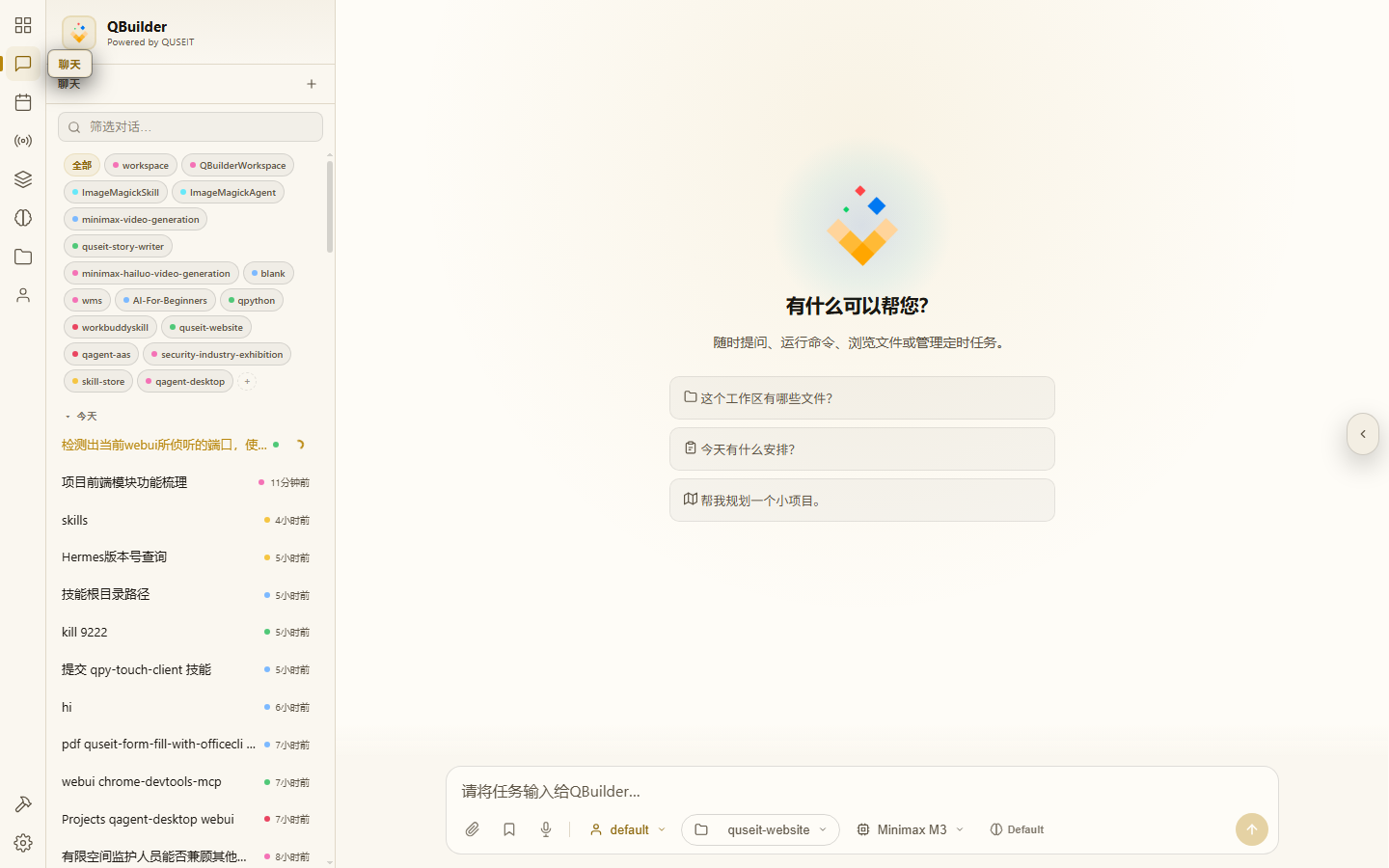
Task: Click the bookmark icon in the input bar
Action: [x=509, y=829]
